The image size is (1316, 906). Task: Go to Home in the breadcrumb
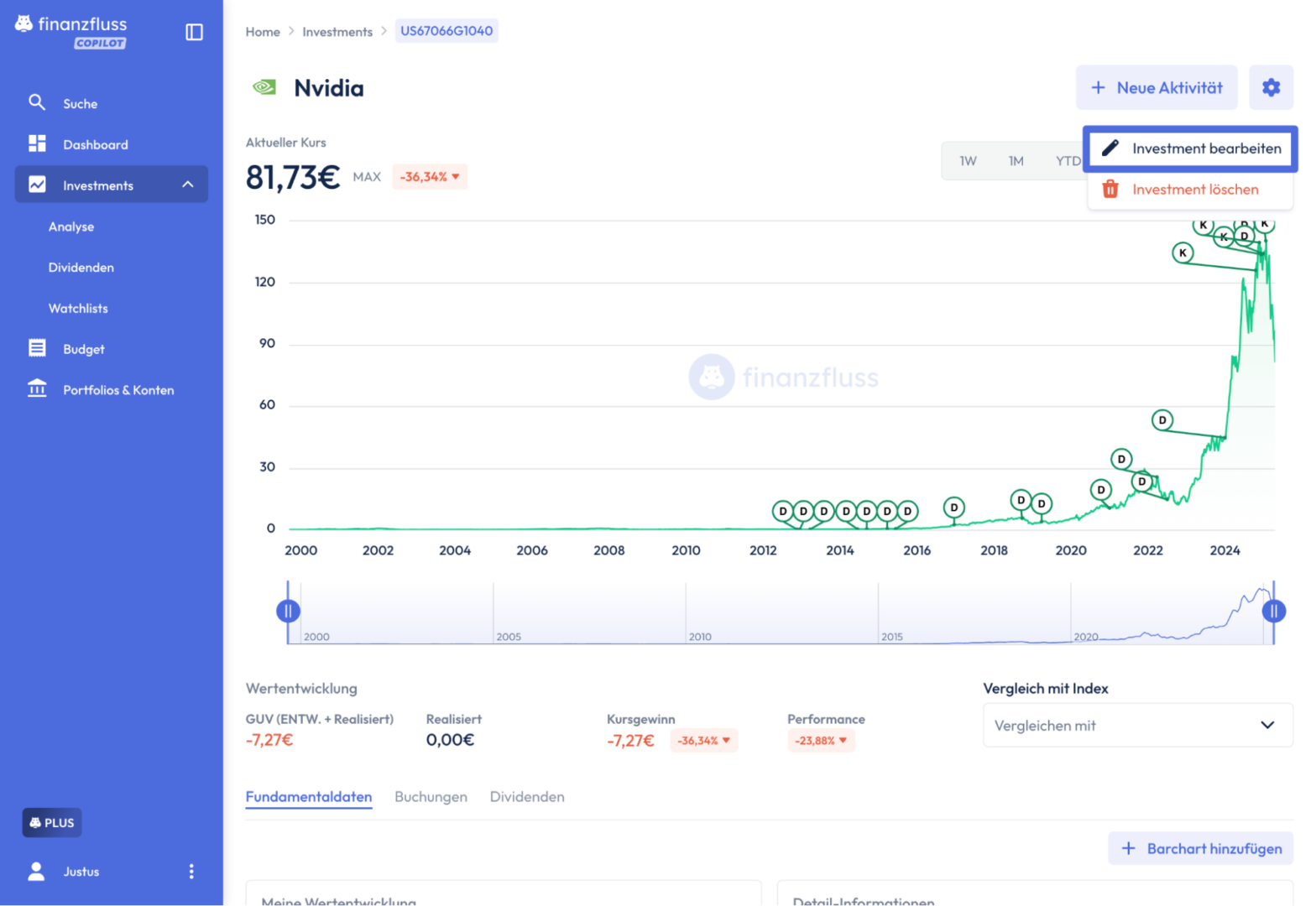pyautogui.click(x=263, y=31)
